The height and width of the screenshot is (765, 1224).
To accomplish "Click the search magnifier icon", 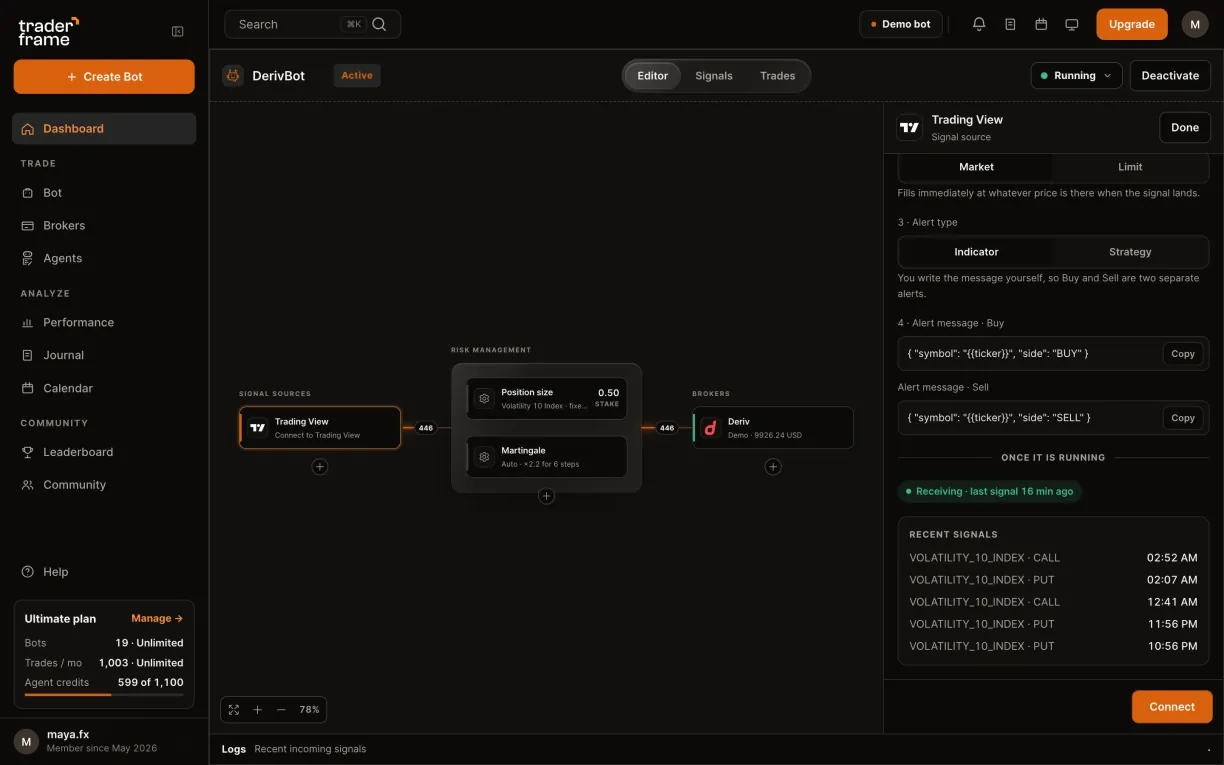I will (x=379, y=24).
